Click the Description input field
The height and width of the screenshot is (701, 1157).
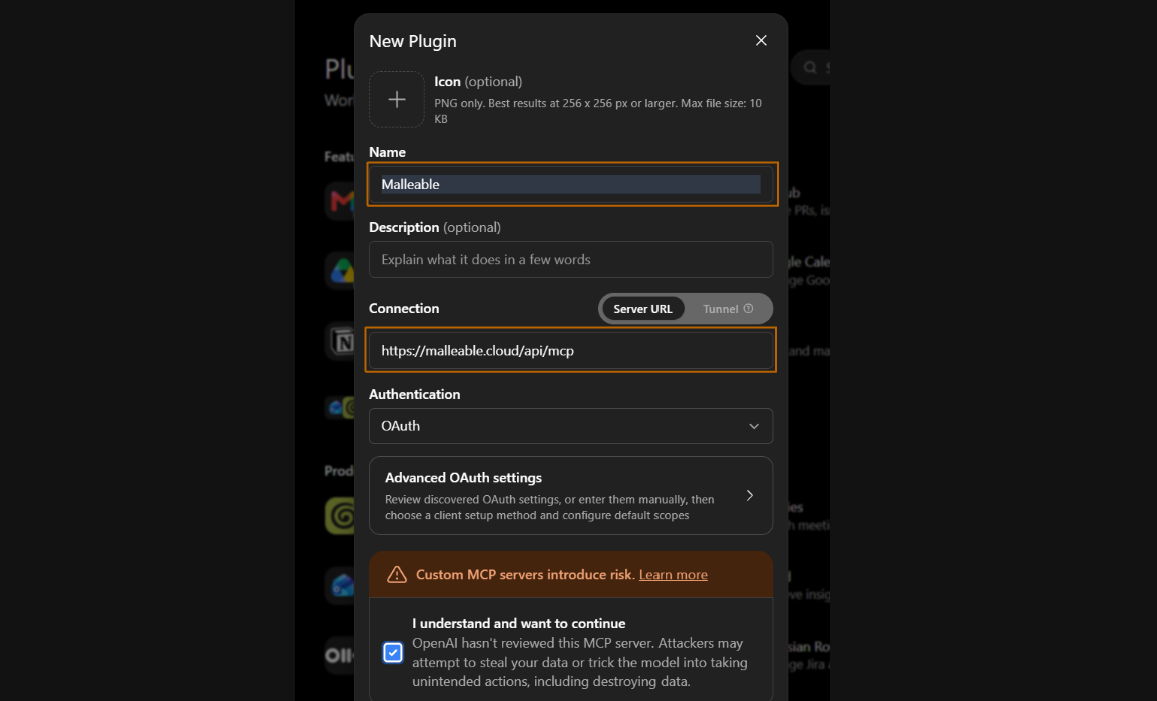coord(571,260)
